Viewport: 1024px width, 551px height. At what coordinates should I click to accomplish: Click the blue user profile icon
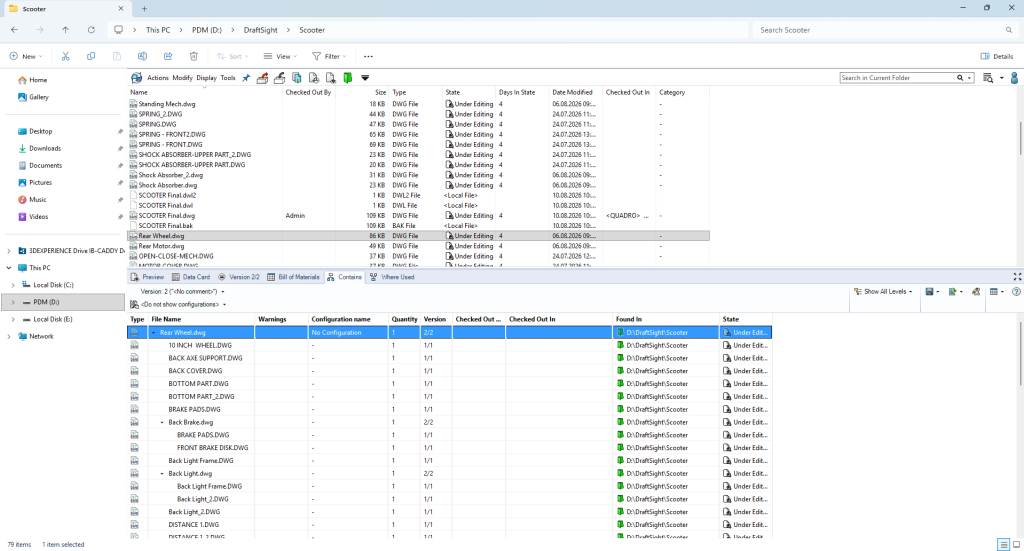tap(1014, 78)
